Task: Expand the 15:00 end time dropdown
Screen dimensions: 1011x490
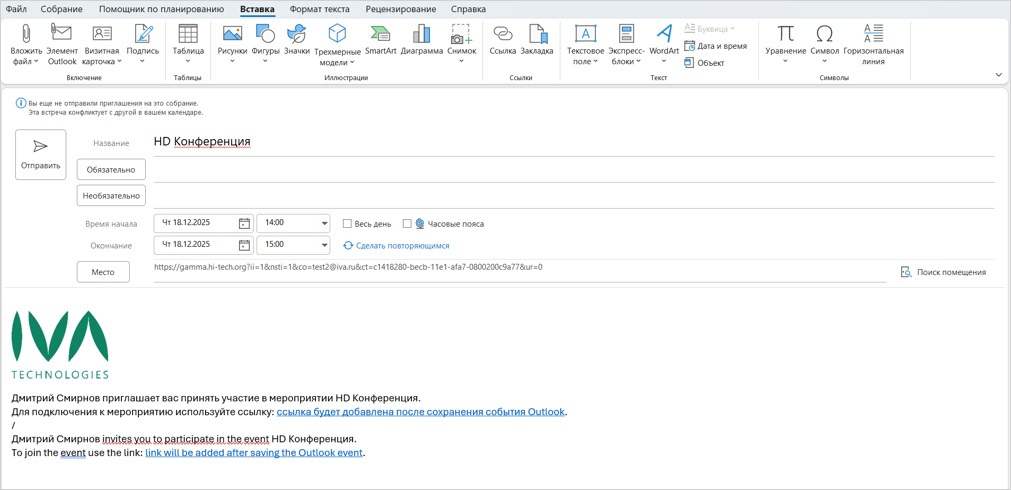Action: tap(324, 245)
